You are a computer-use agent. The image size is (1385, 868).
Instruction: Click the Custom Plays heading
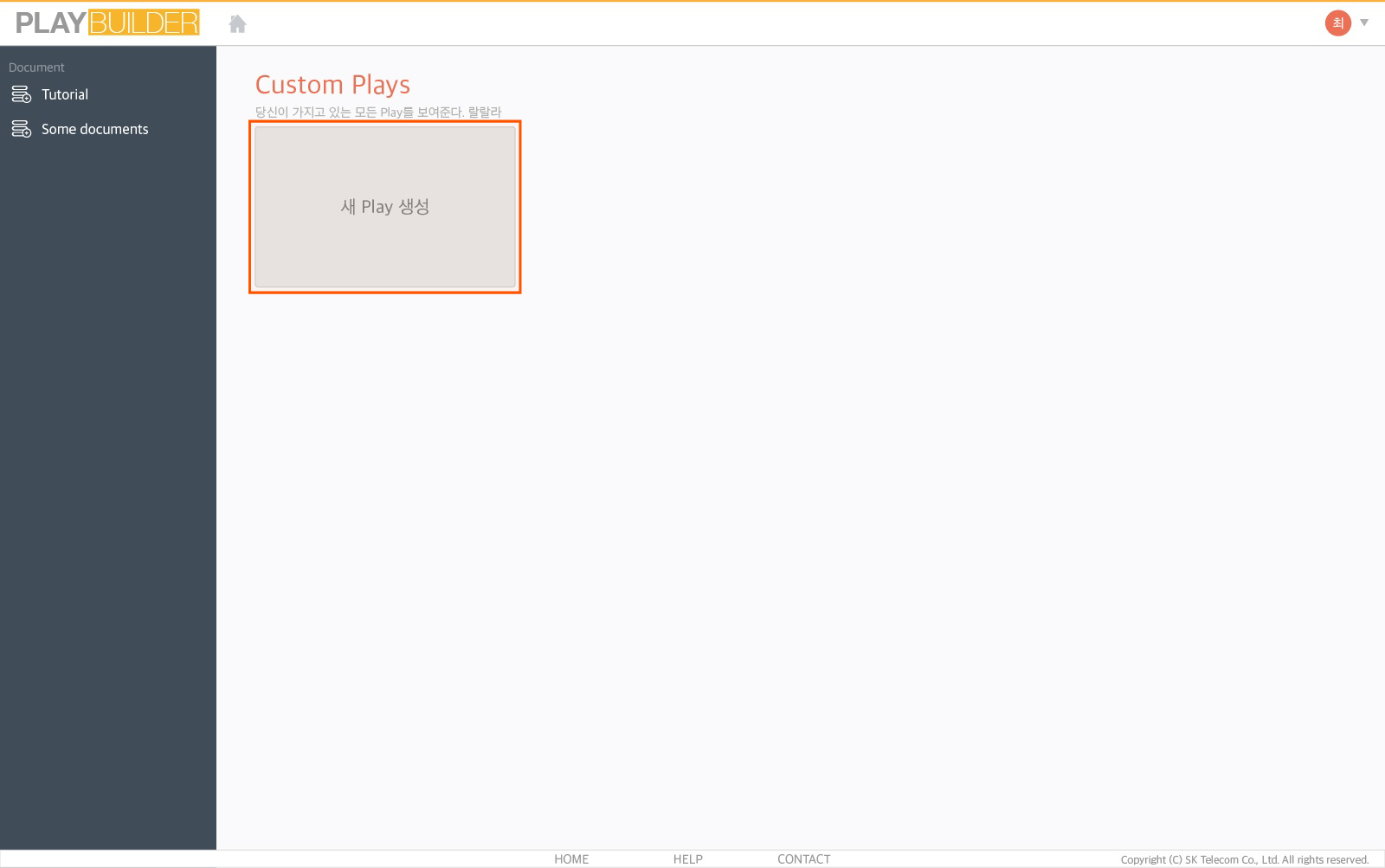click(x=332, y=85)
